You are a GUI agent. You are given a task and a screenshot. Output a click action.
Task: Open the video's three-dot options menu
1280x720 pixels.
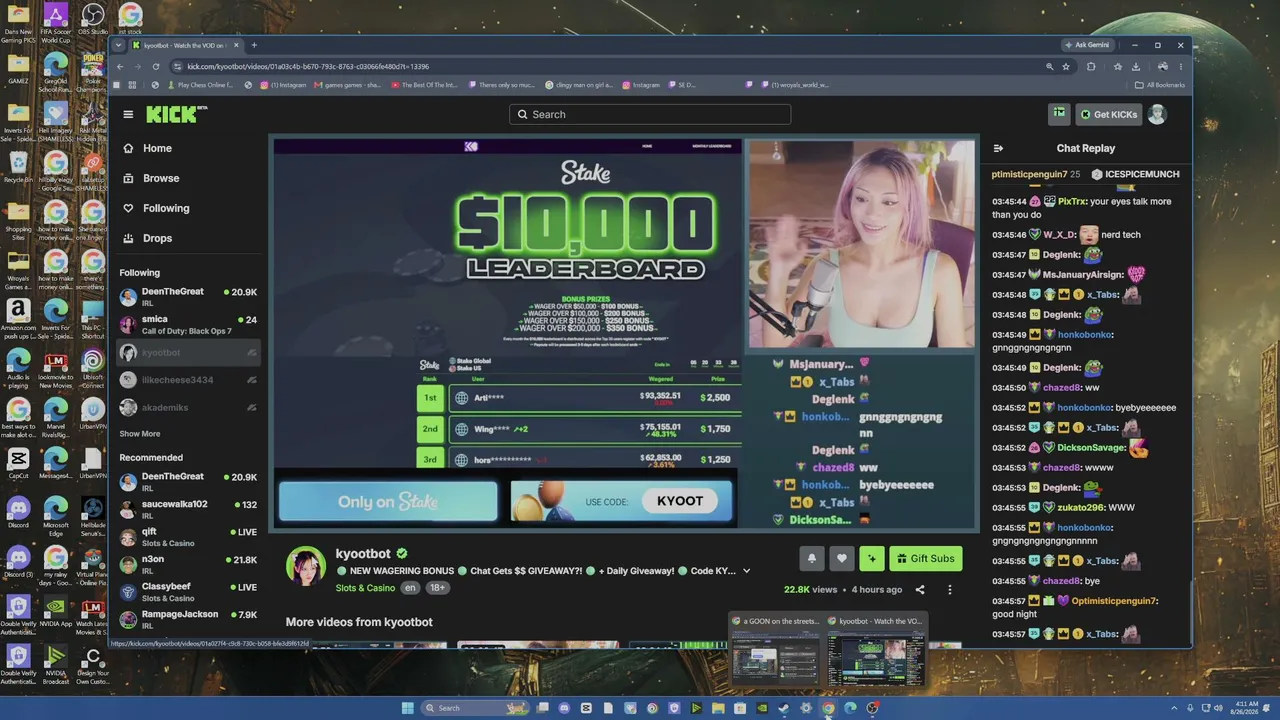point(950,590)
